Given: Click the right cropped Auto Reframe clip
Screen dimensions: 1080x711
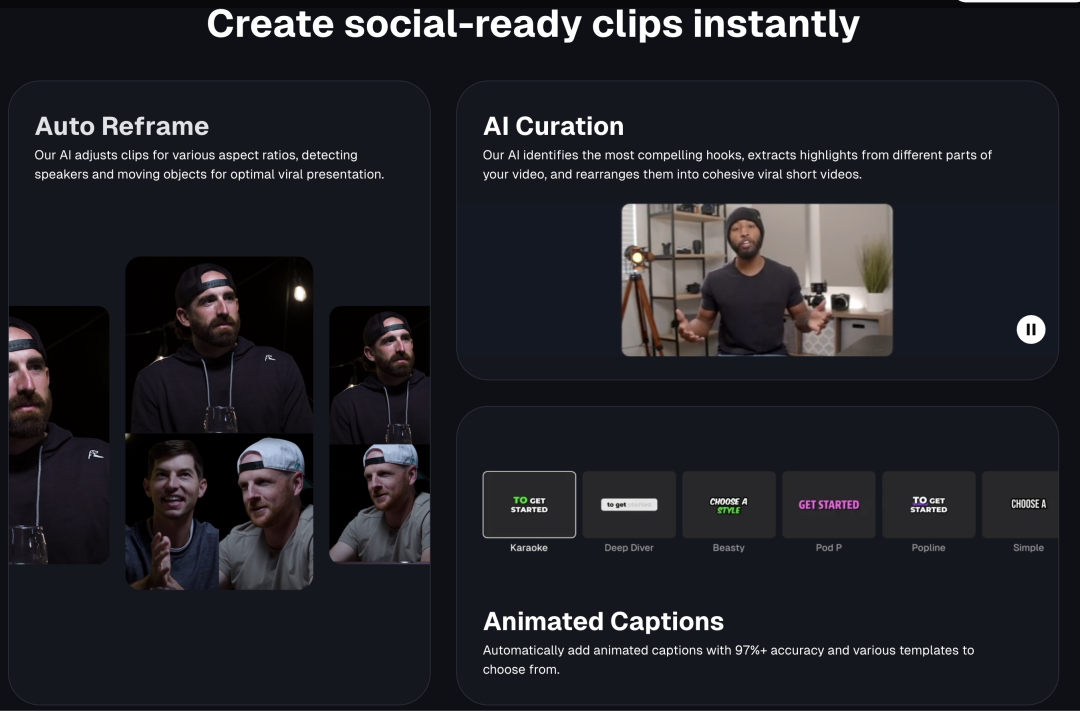Looking at the screenshot, I should click(x=380, y=435).
